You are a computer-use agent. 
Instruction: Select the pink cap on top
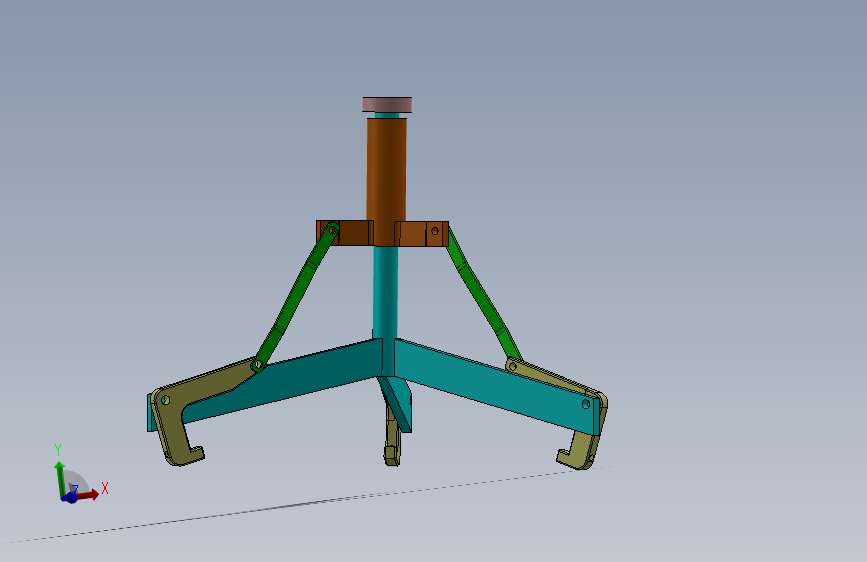coord(387,105)
